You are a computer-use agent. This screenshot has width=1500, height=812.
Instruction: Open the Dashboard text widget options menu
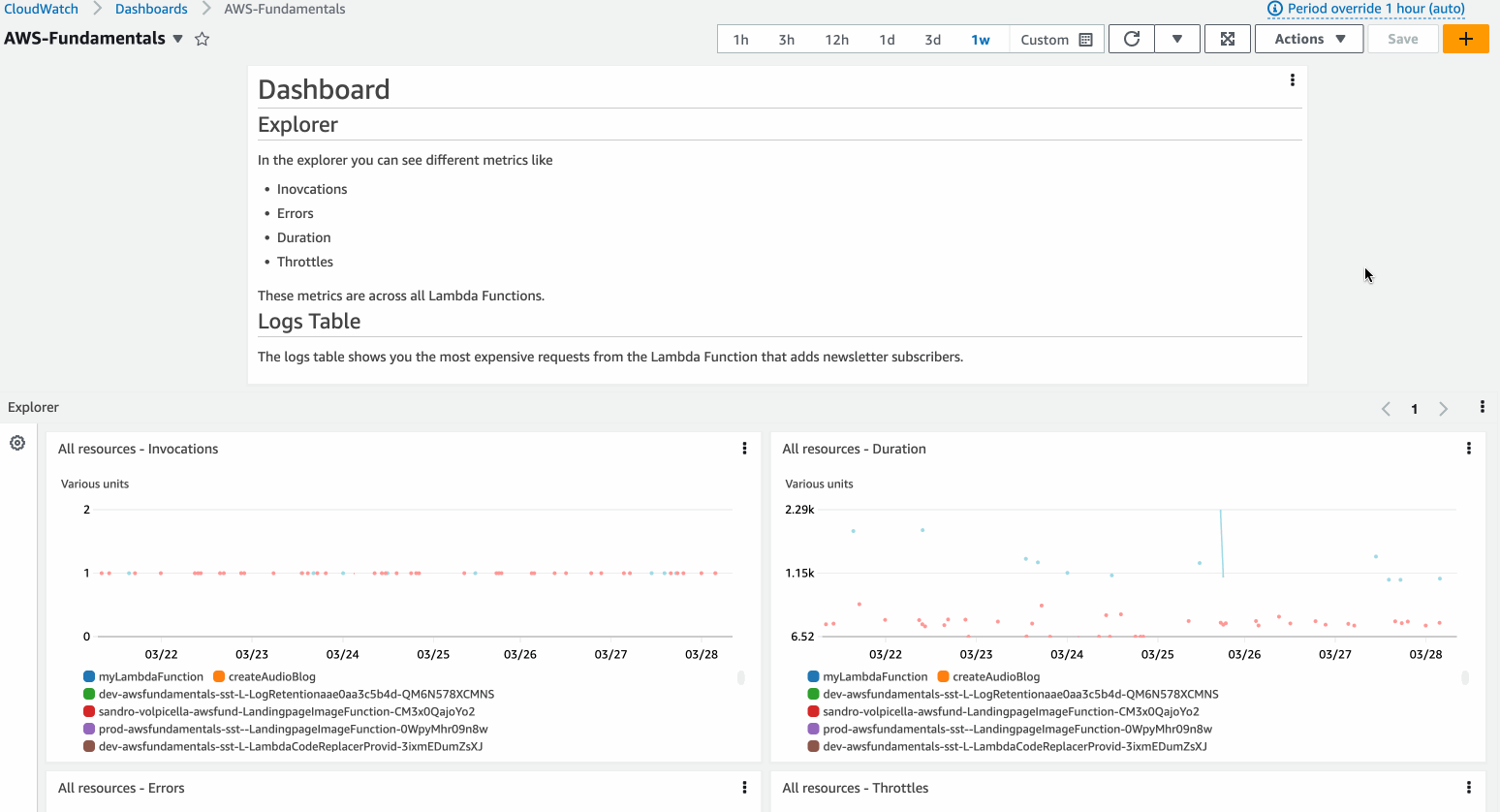click(x=1293, y=79)
